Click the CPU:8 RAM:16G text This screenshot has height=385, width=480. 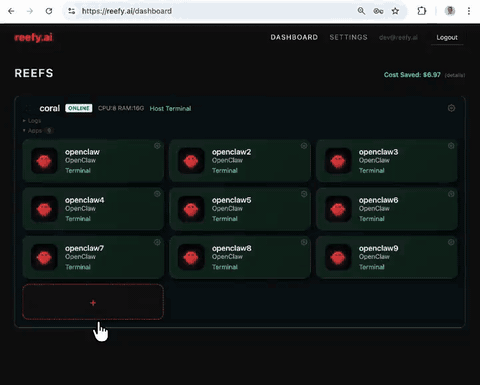121,108
